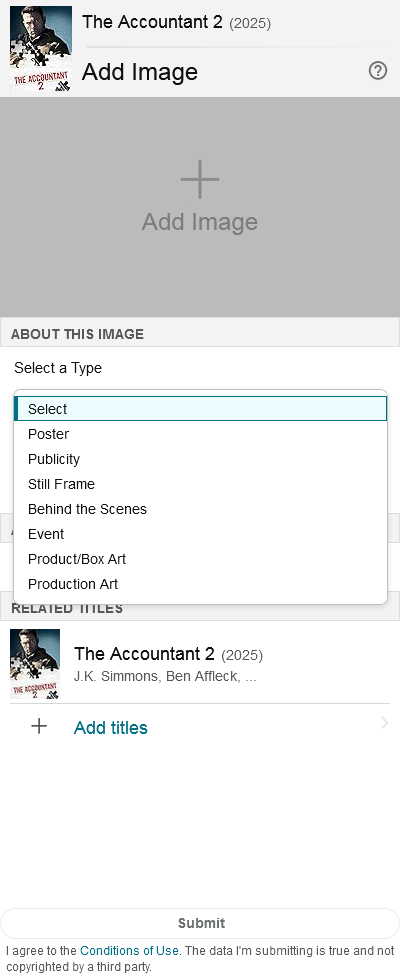Select Production Art image type
This screenshot has height=979, width=400.
[x=200, y=584]
